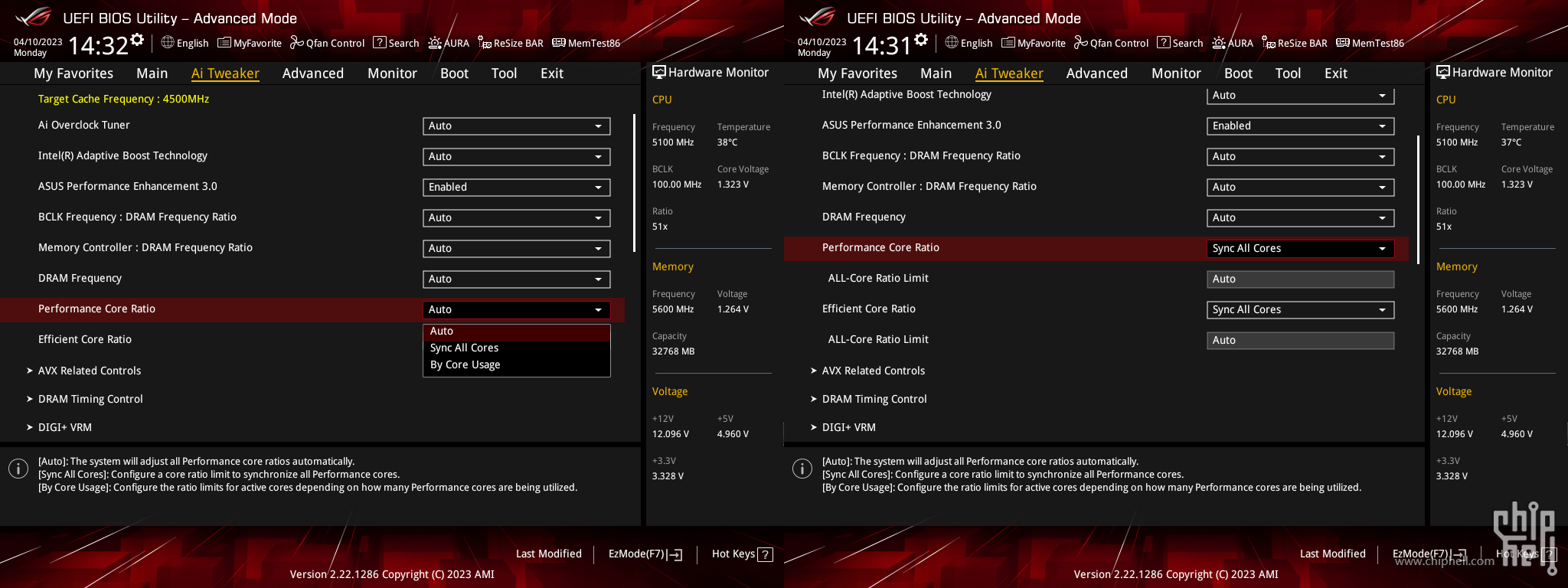
Task: Click the globe English icon in right BIOS
Action: pos(952,42)
